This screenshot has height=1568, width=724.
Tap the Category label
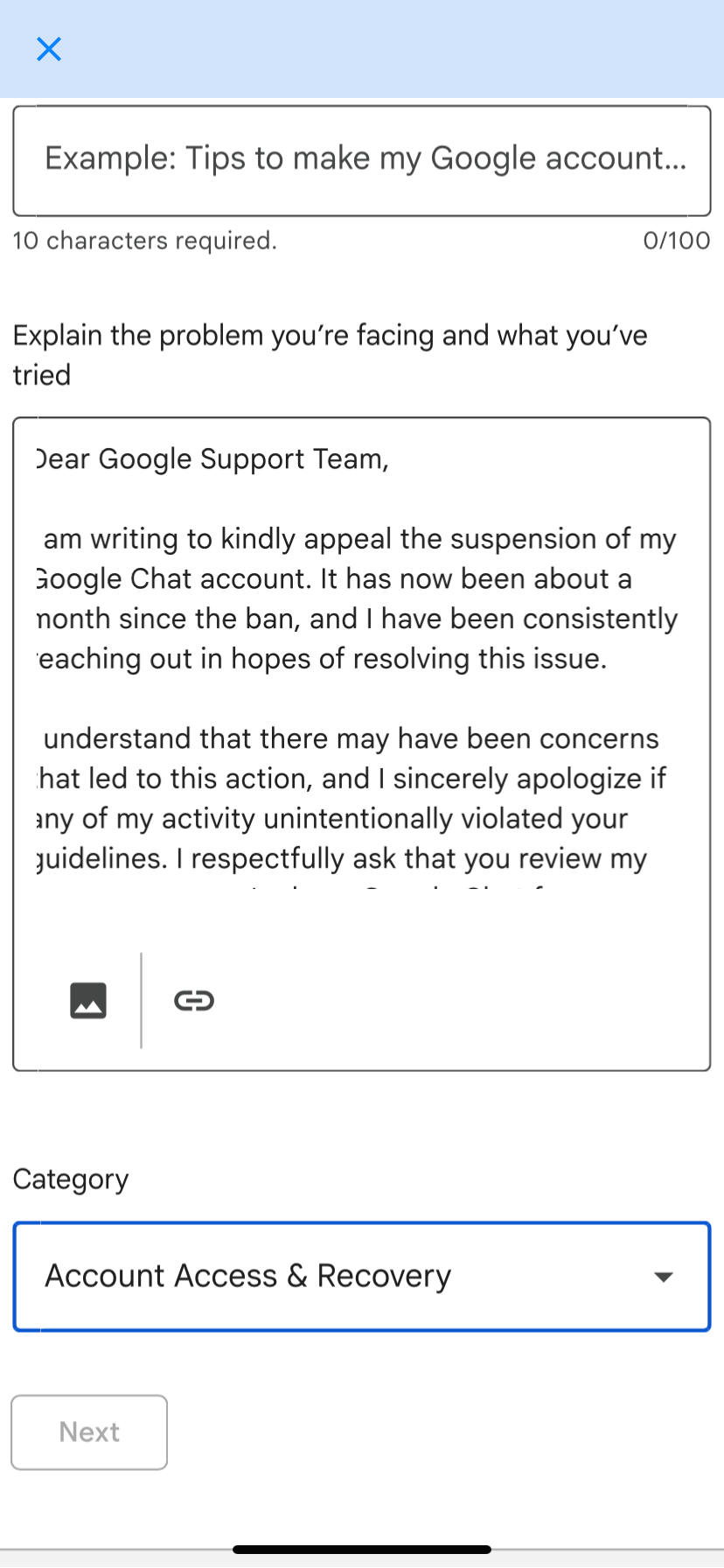71,1179
